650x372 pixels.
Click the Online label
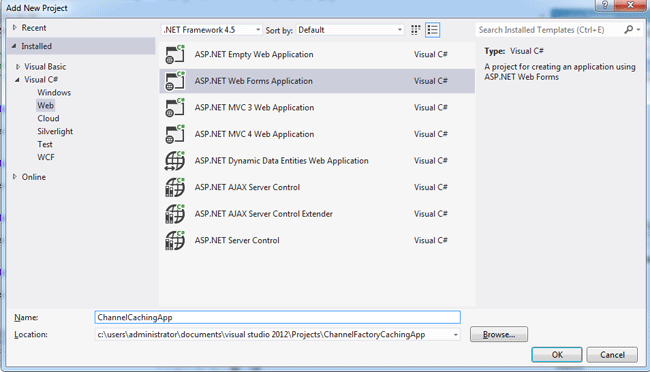point(34,177)
